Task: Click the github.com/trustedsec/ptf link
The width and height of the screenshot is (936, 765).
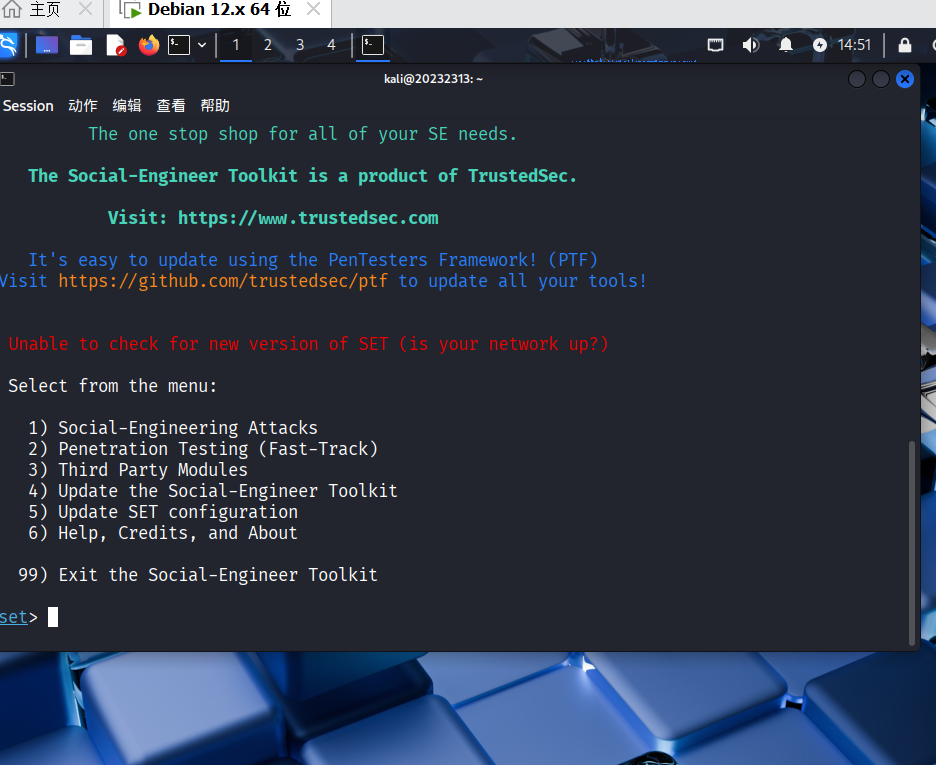Action: coord(223,280)
